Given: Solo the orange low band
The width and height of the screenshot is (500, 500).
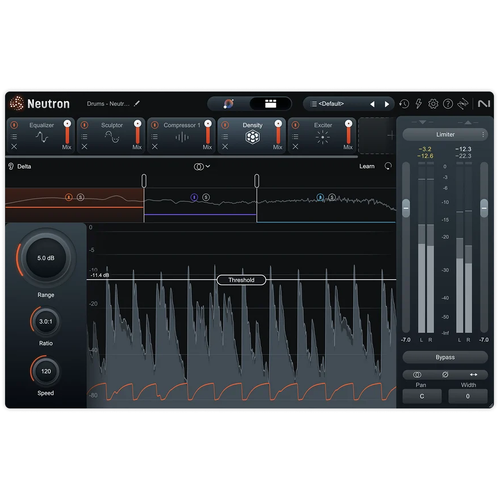Looking at the screenshot, I should tap(80, 197).
